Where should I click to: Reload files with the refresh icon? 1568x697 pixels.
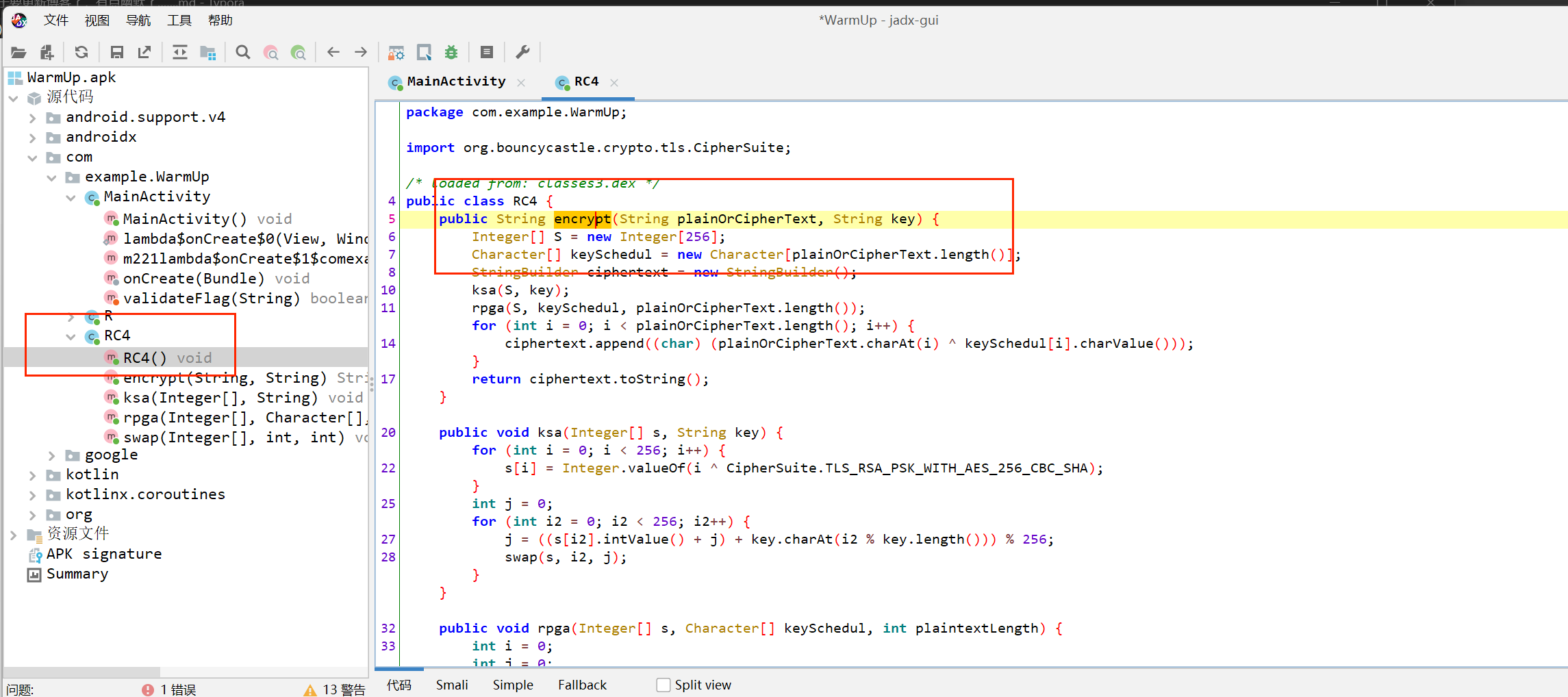pos(81,52)
